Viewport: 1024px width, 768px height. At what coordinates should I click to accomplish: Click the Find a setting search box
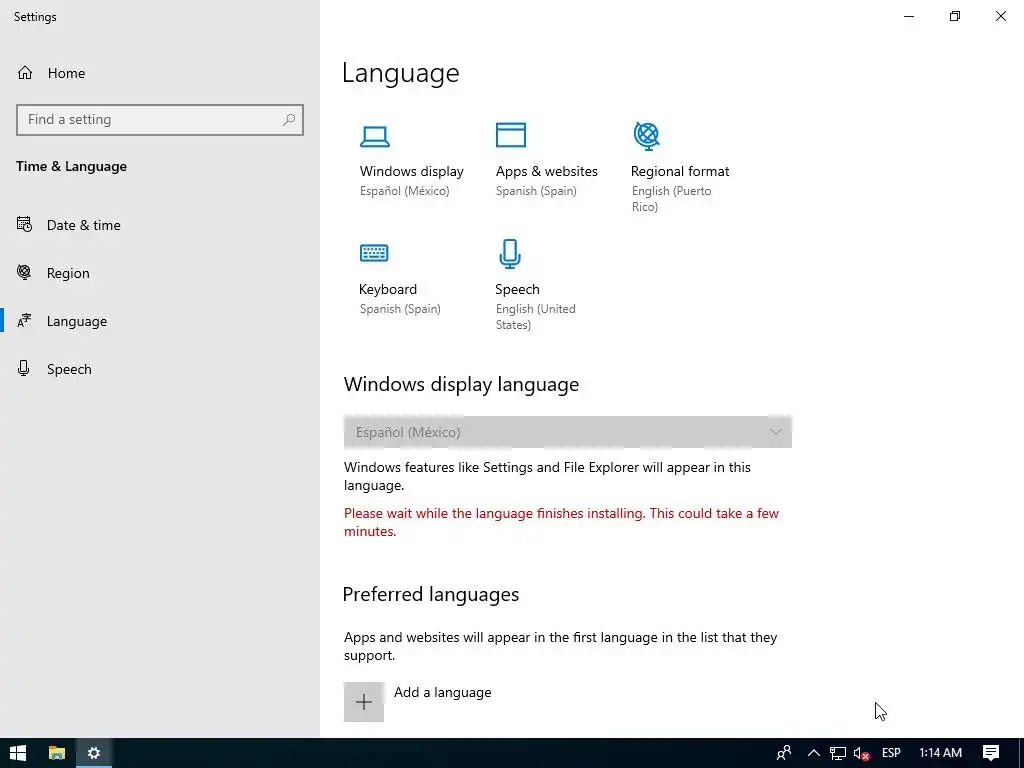(160, 120)
